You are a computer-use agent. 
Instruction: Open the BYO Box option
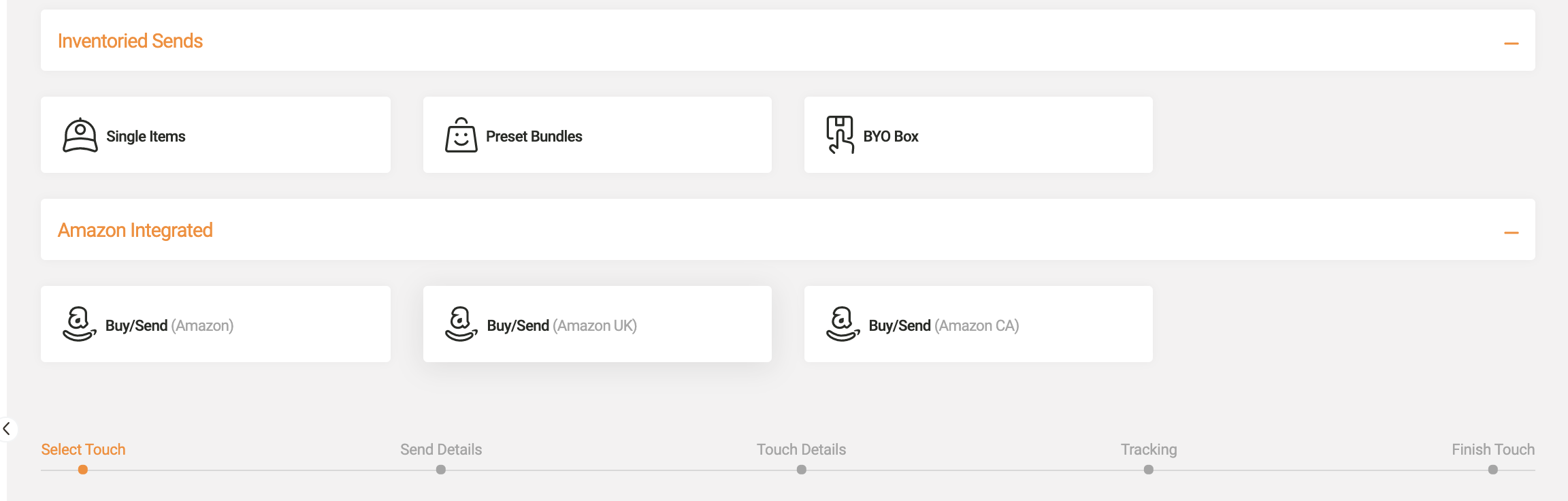pos(979,135)
